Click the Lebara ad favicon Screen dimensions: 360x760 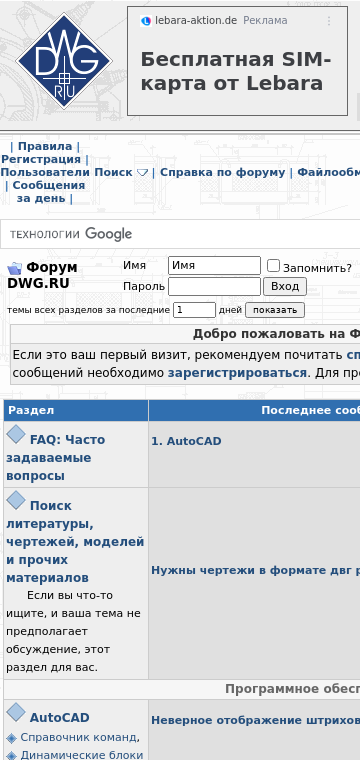[146, 21]
